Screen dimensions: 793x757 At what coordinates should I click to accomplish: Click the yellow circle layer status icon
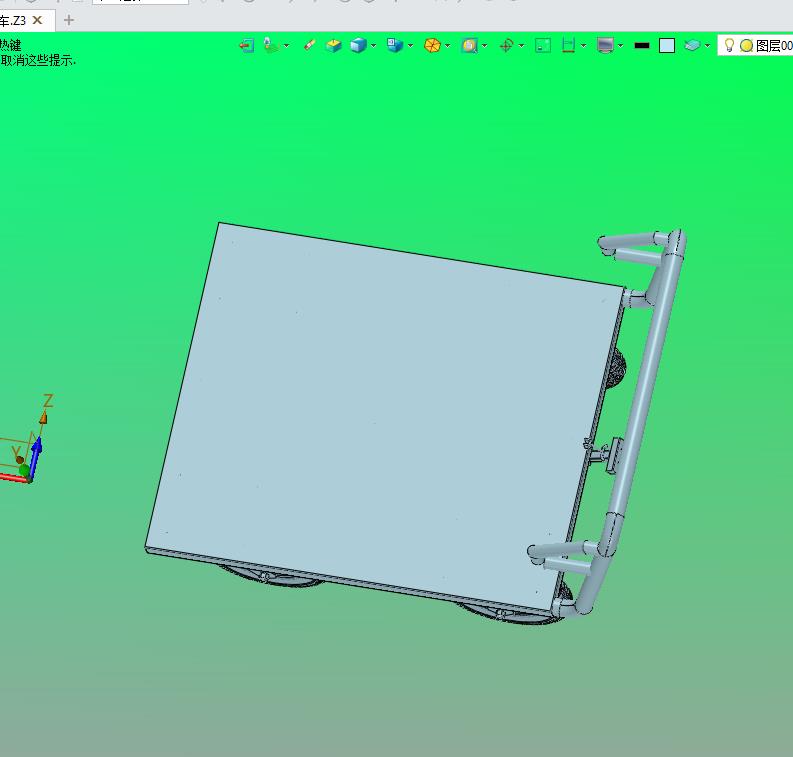point(746,46)
